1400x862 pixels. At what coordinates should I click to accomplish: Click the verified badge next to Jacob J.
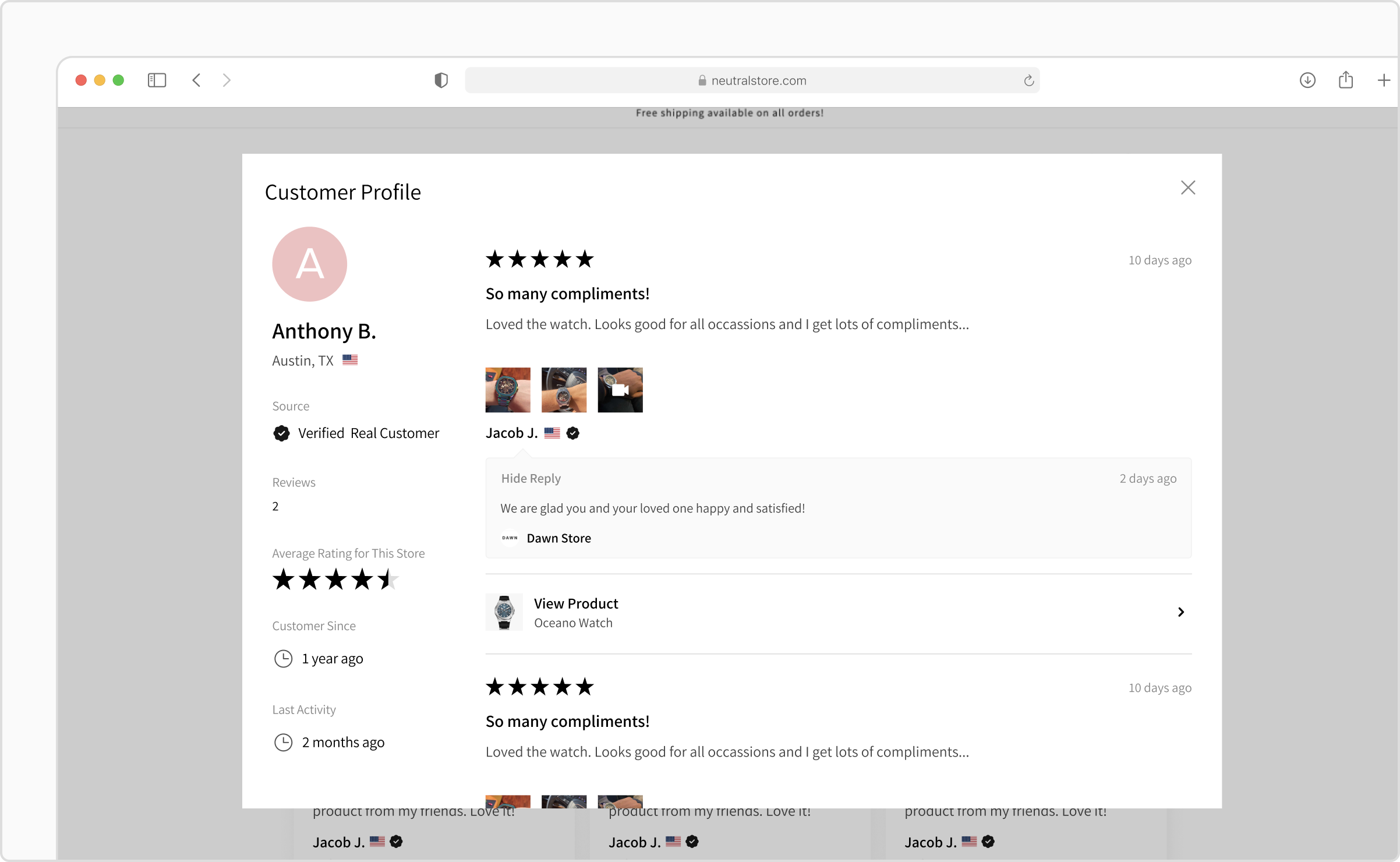point(572,433)
